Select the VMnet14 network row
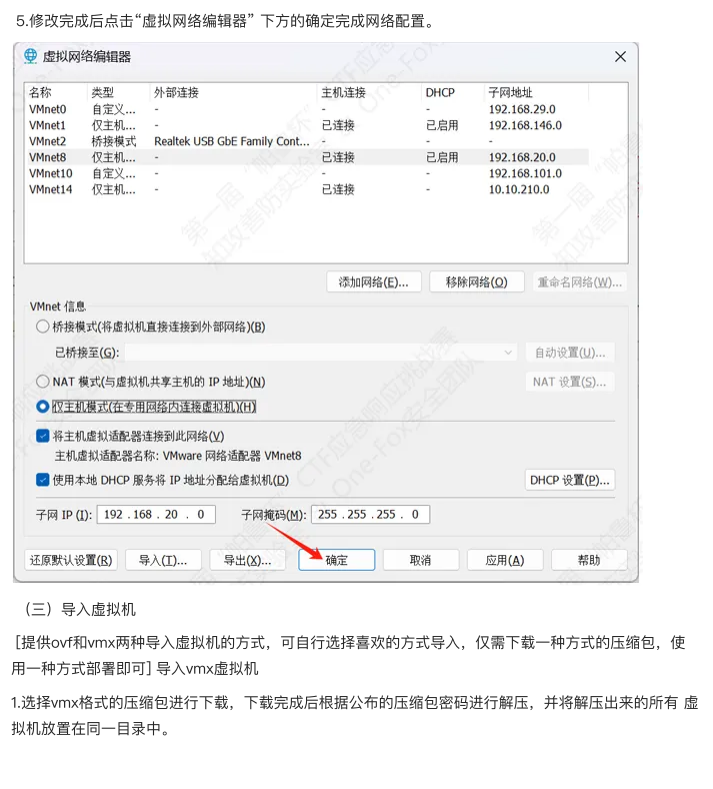The height and width of the screenshot is (789, 713). coord(50,189)
